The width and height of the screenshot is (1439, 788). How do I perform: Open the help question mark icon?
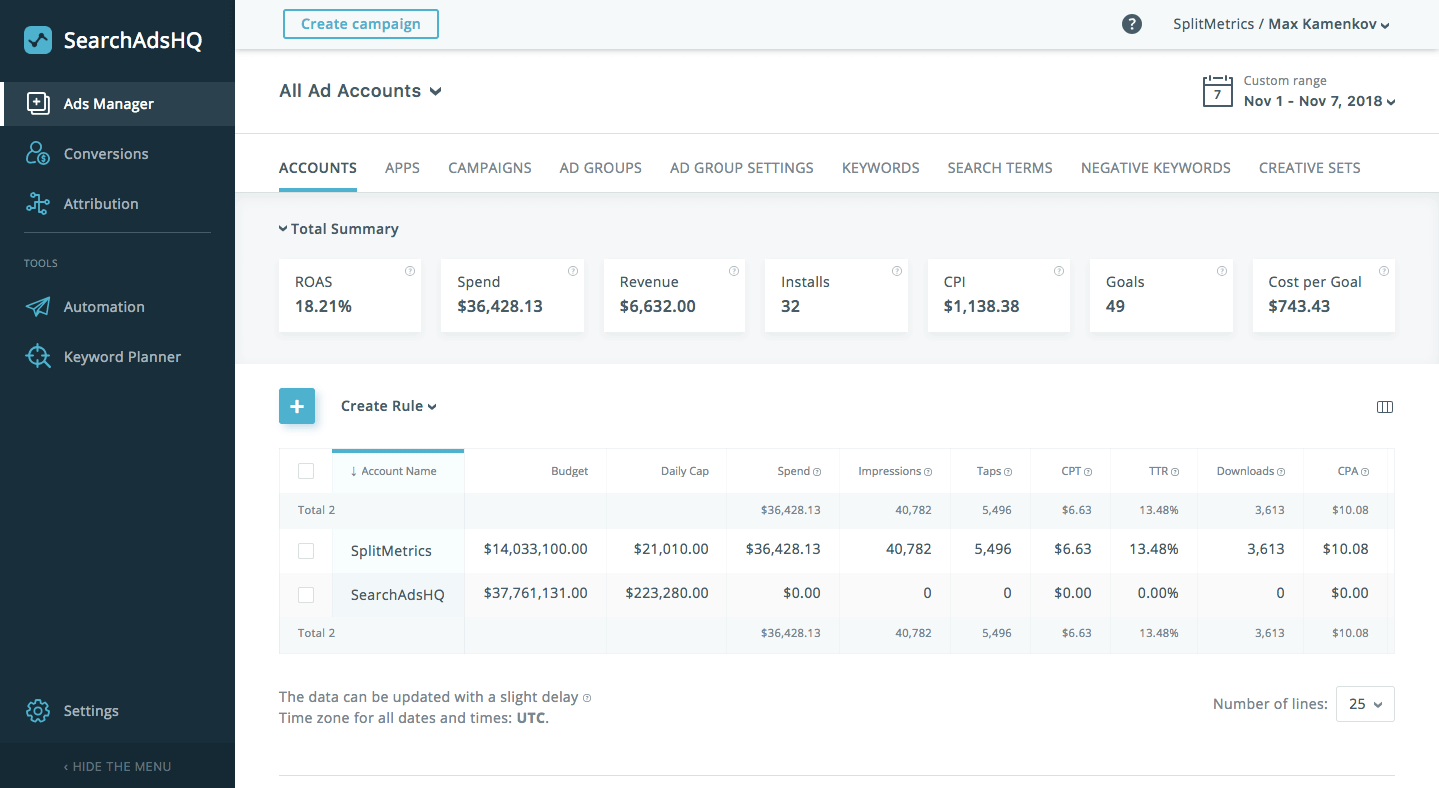(x=1132, y=24)
